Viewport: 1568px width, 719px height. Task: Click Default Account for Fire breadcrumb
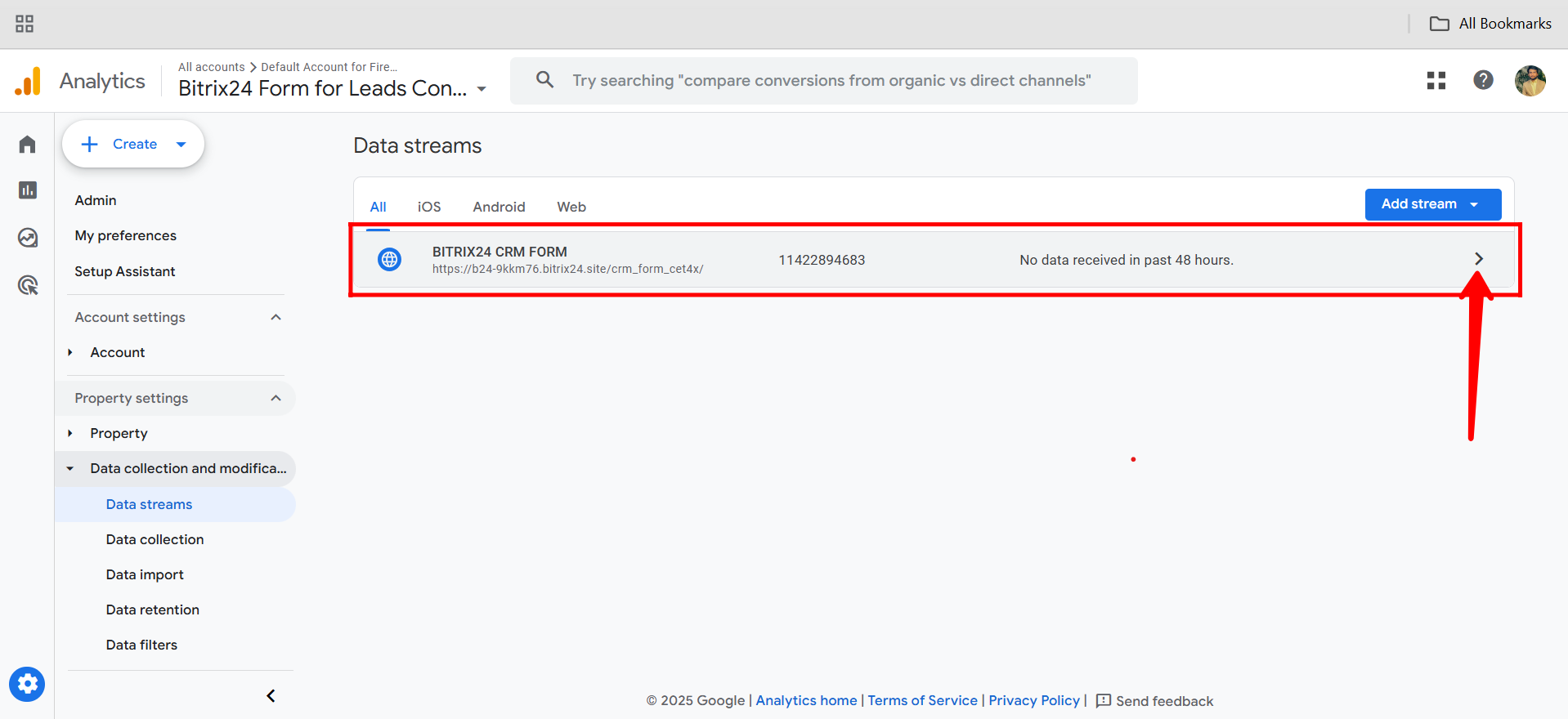pos(329,67)
